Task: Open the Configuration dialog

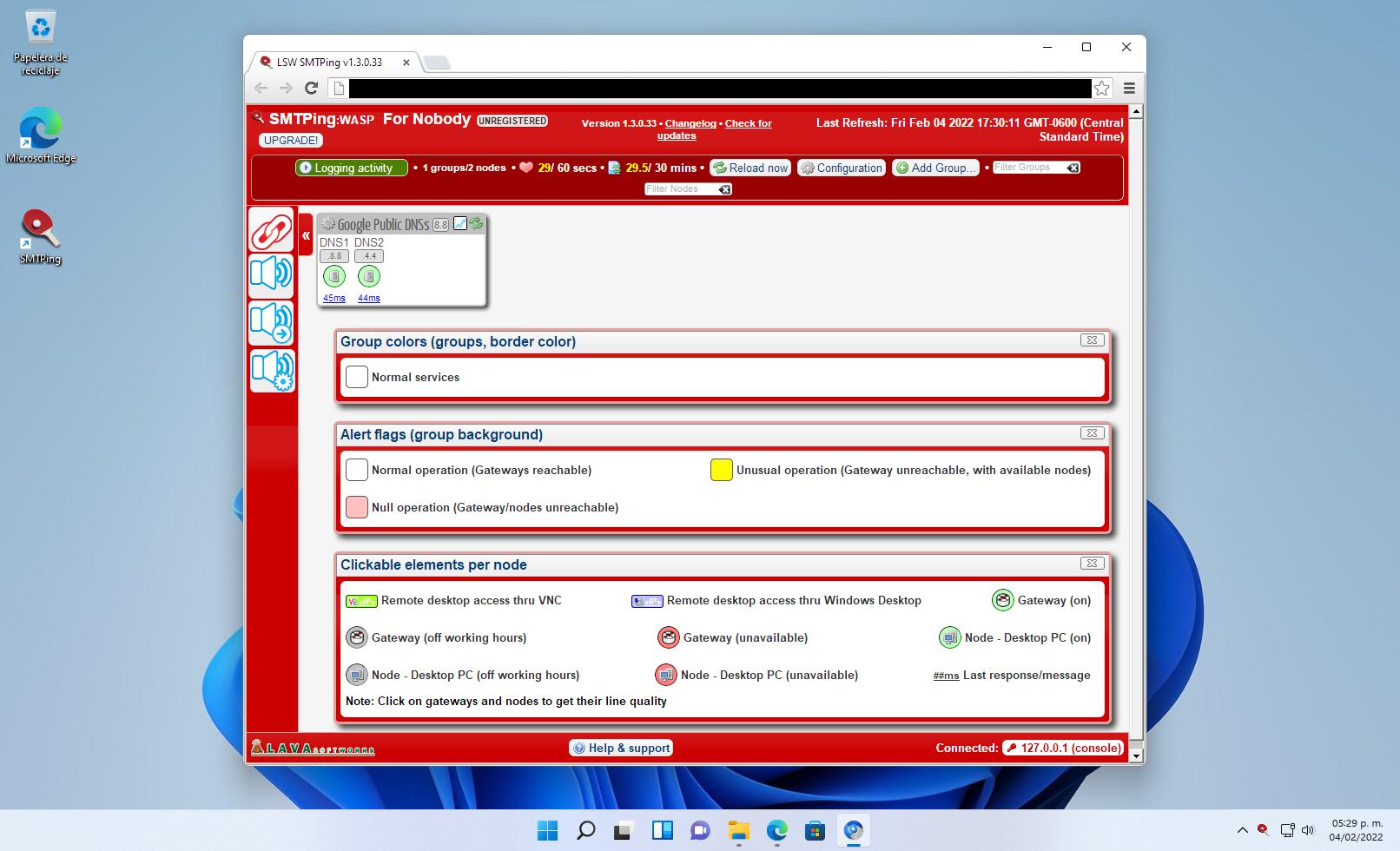Action: (842, 168)
